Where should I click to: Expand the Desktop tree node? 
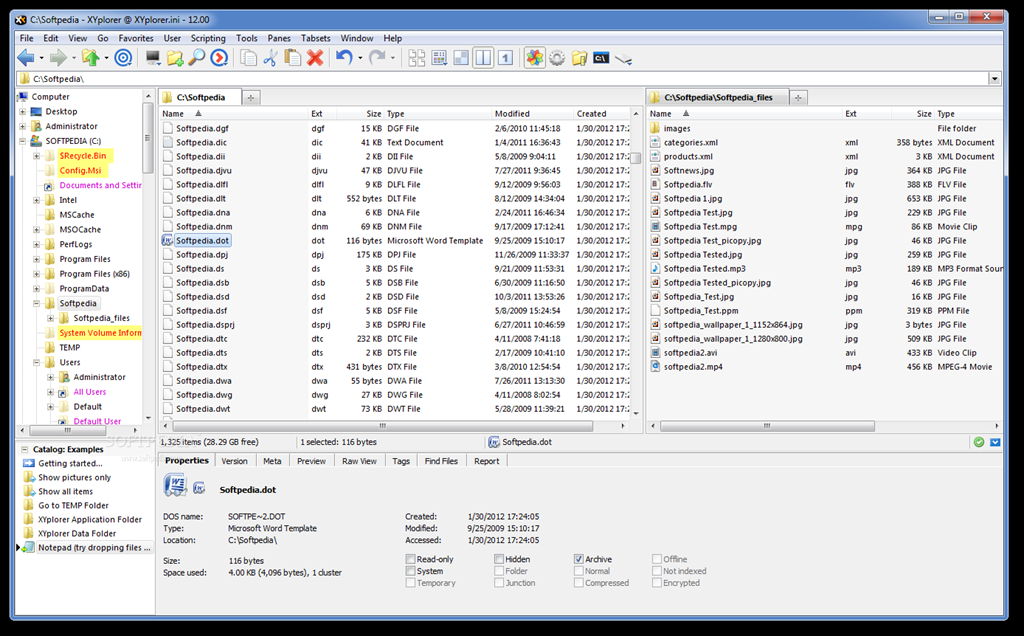23,112
